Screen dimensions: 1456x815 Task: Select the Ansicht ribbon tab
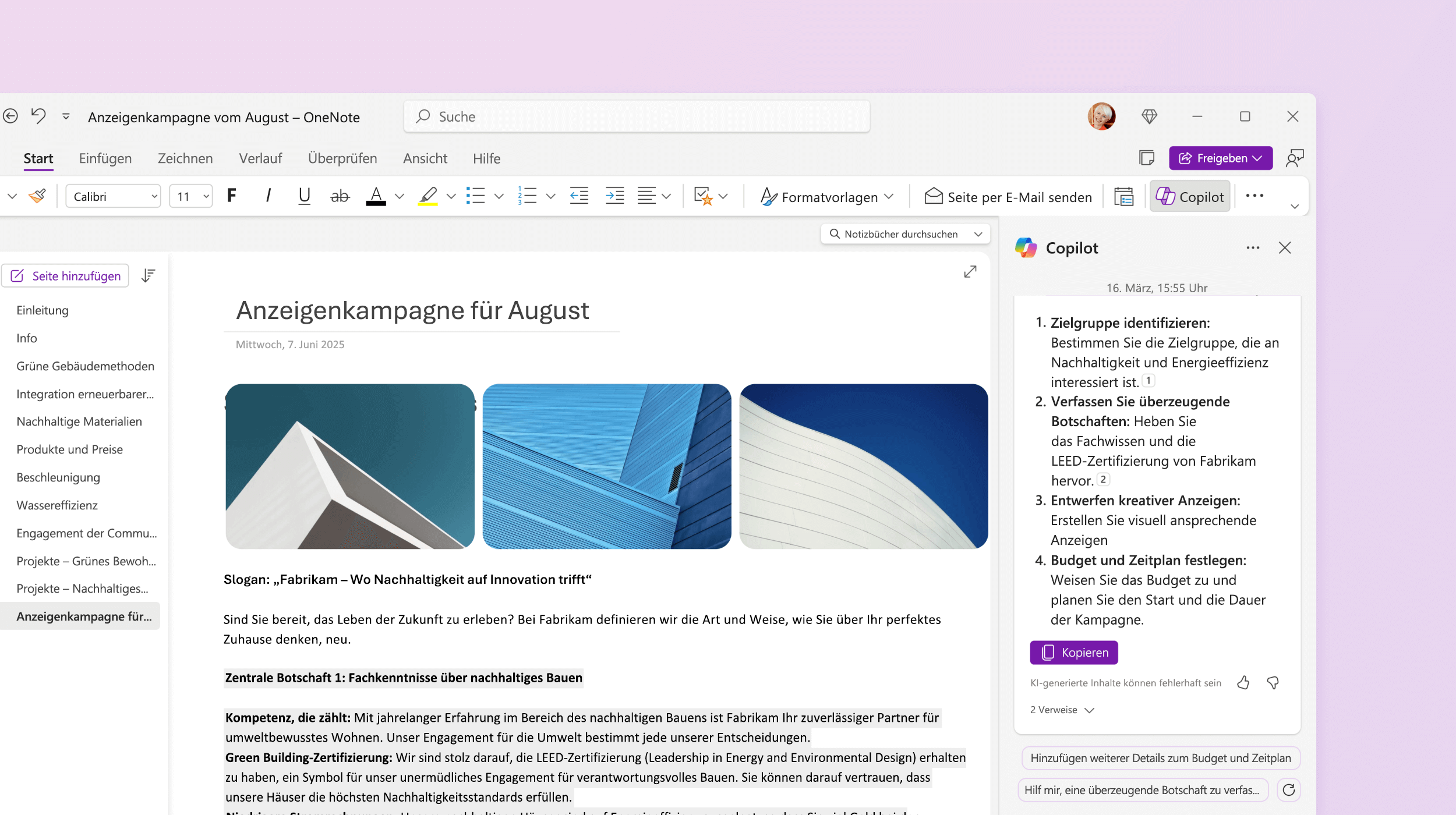pyautogui.click(x=424, y=158)
